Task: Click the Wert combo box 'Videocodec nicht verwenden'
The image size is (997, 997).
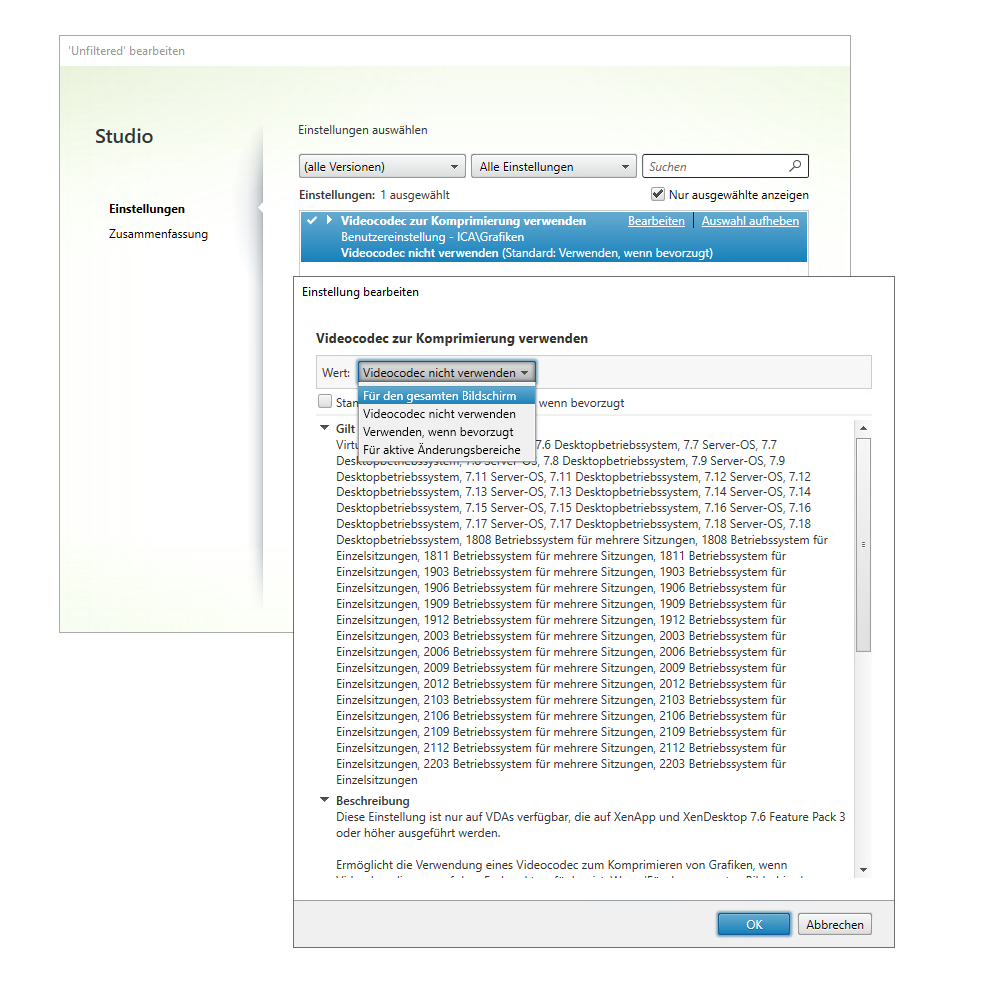Action: 446,373
